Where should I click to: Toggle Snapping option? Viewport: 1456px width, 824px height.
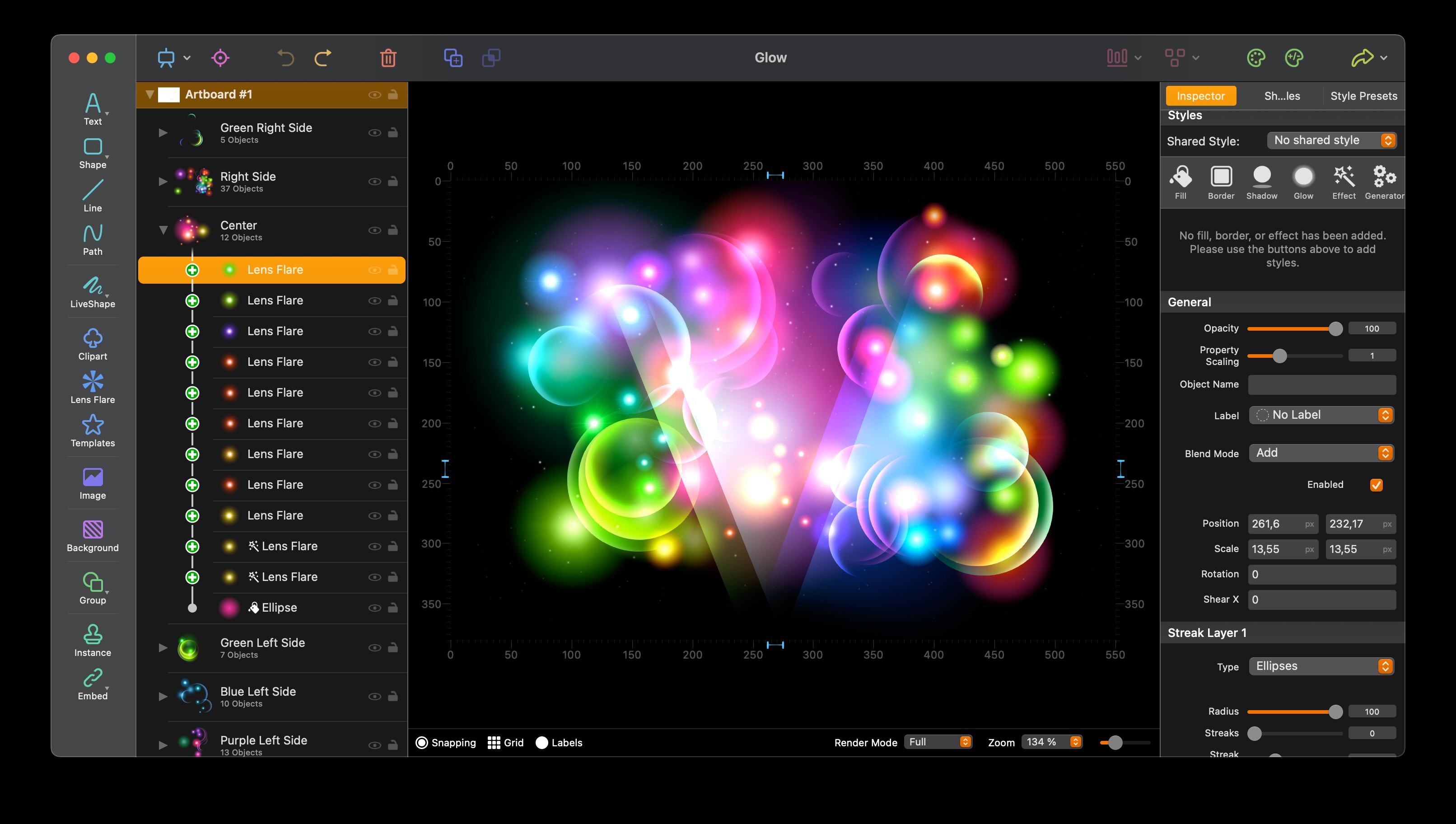(x=446, y=743)
